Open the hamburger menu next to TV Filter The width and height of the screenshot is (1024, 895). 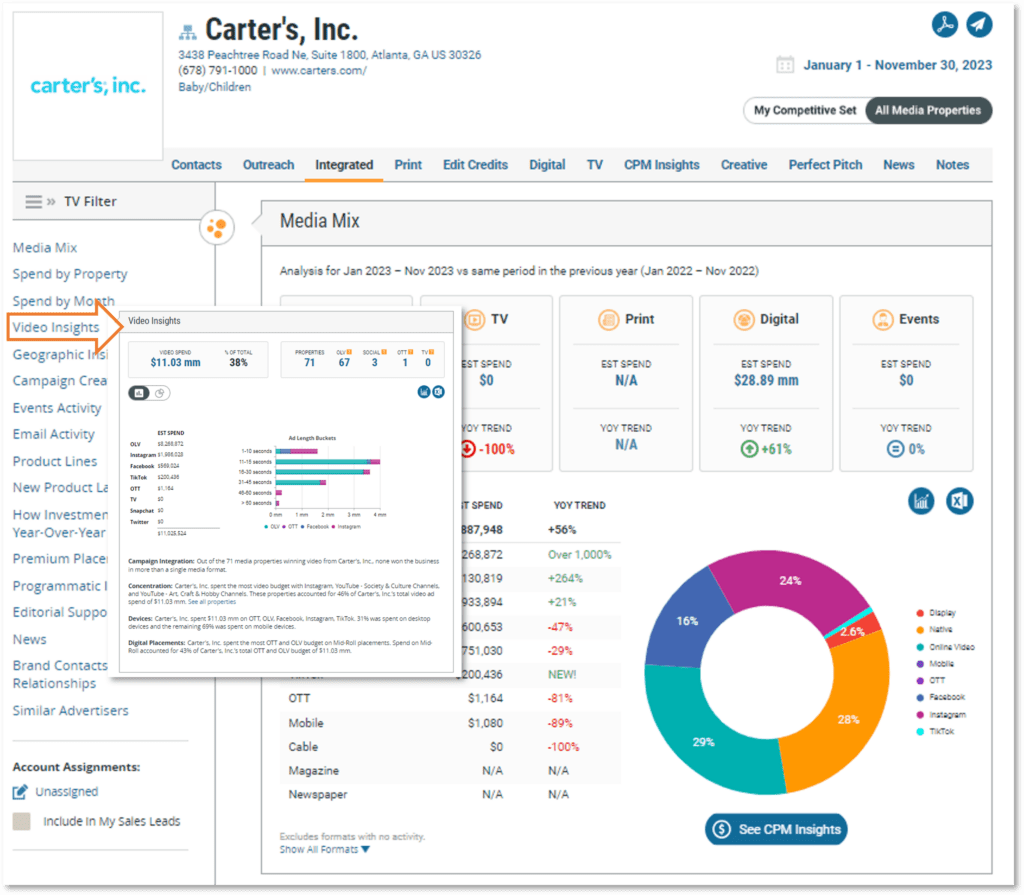tap(33, 202)
